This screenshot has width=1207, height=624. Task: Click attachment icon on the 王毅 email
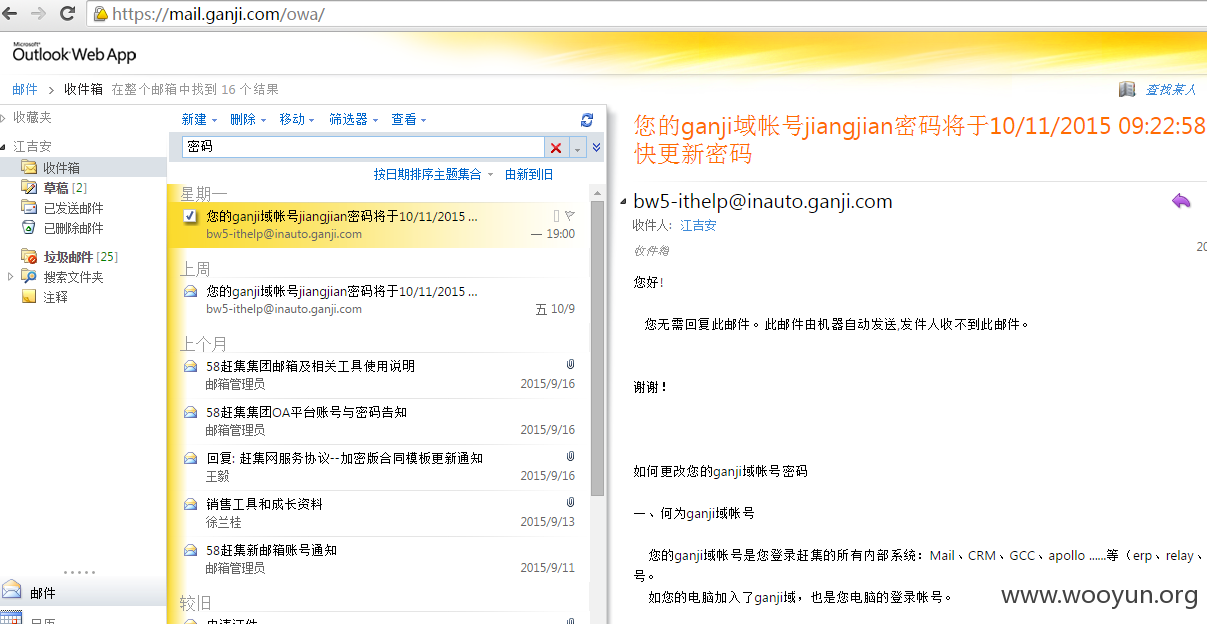[x=570, y=456]
